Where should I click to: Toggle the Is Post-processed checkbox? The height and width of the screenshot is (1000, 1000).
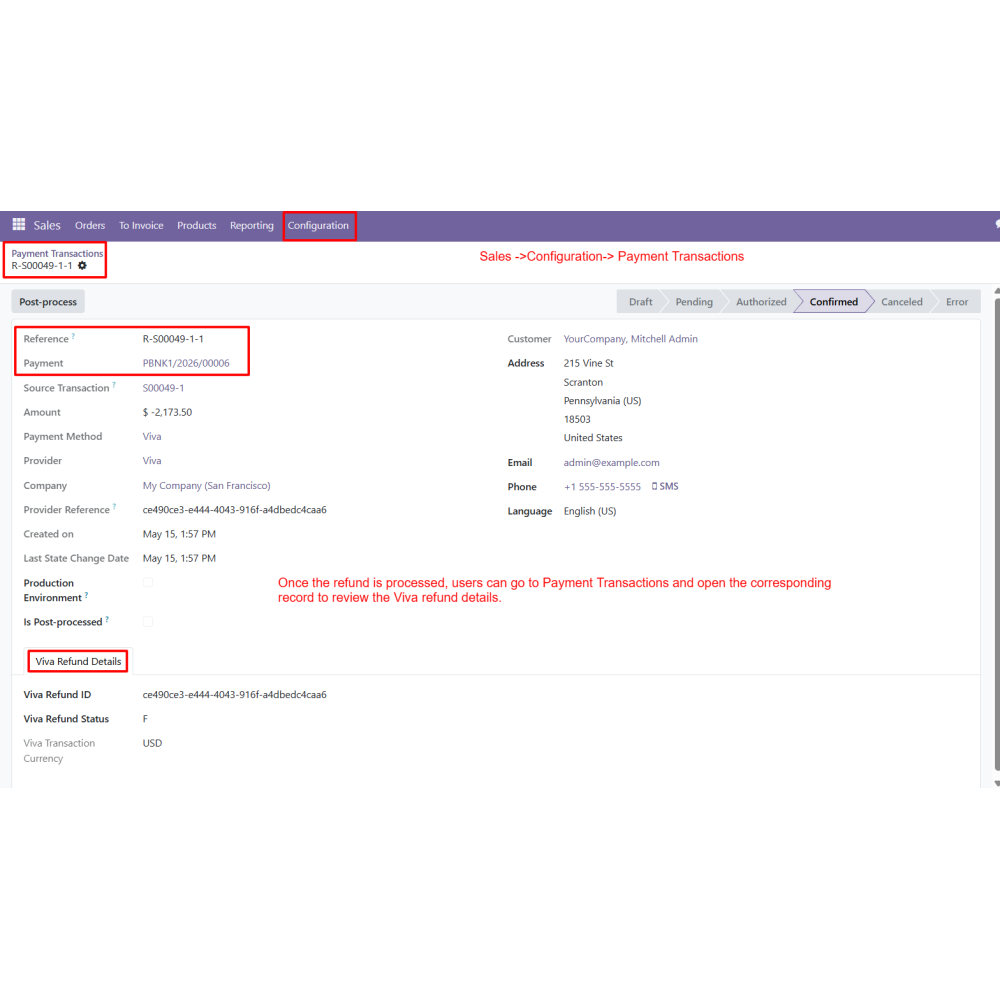[x=148, y=621]
